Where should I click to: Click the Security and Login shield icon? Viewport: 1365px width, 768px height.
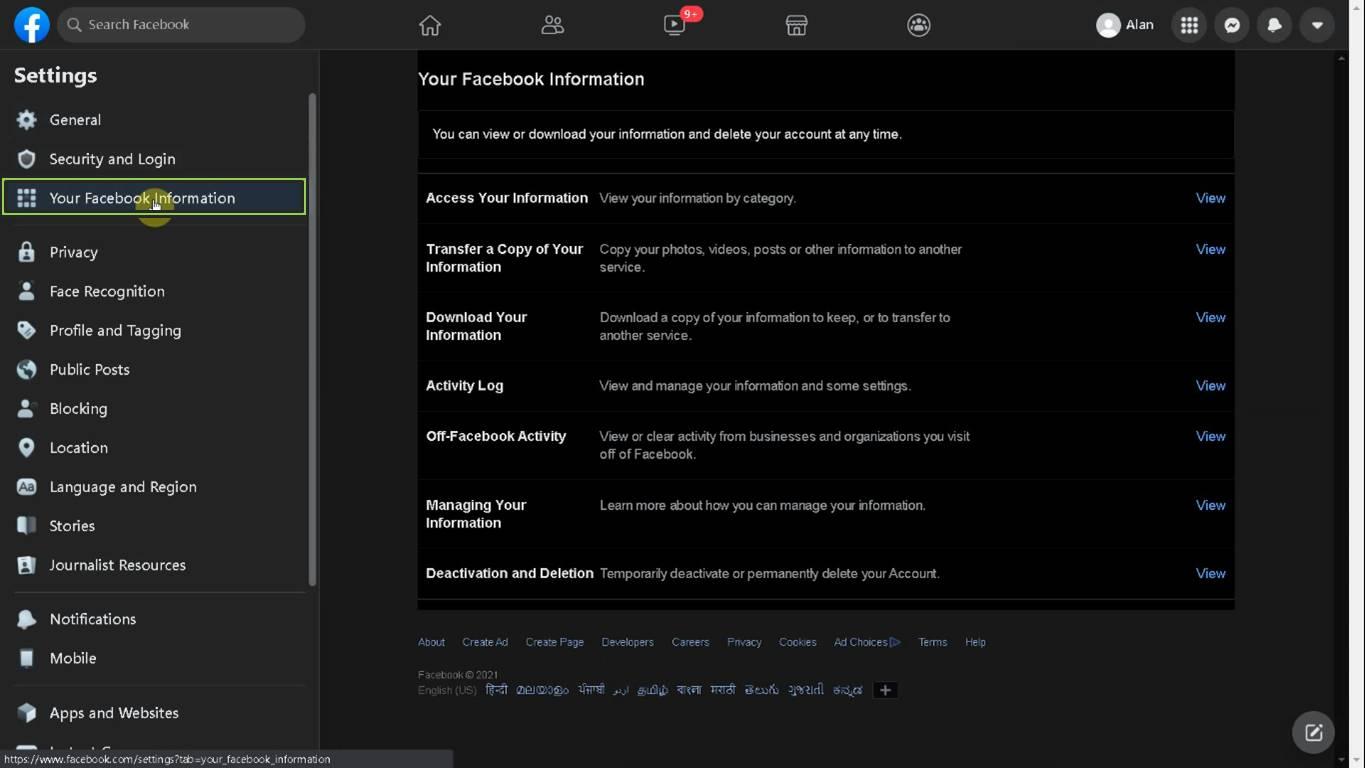click(27, 159)
